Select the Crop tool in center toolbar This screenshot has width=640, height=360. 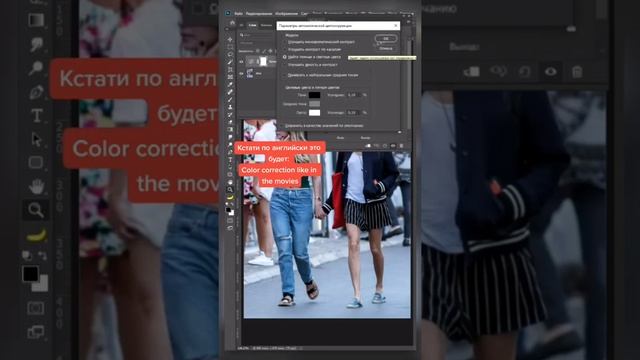230,69
